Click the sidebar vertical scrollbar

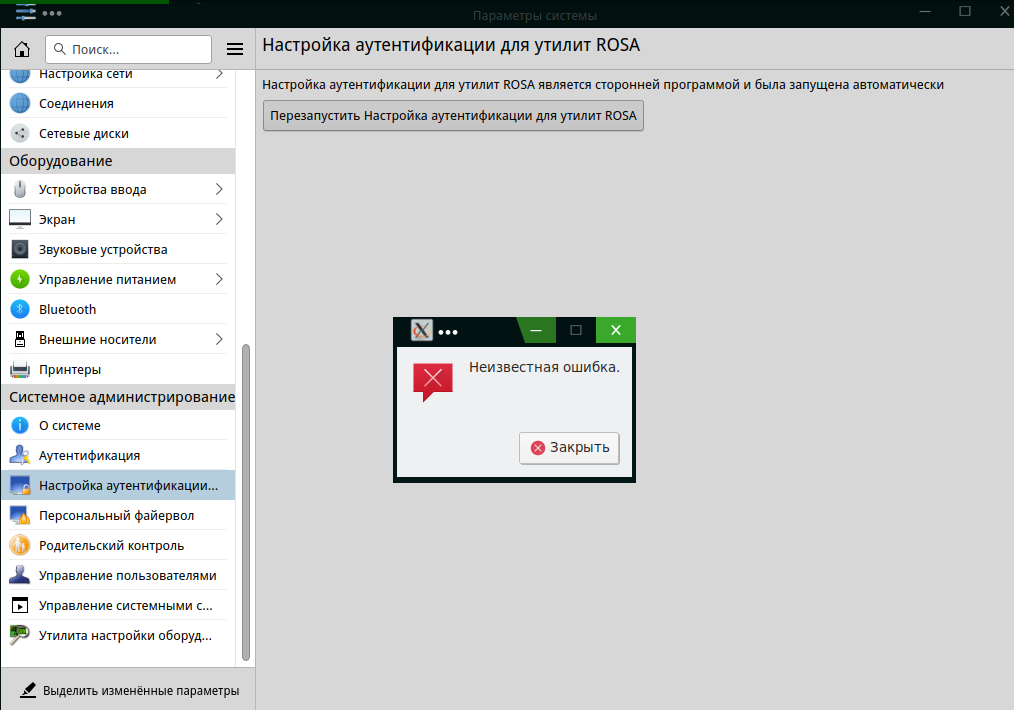(x=246, y=502)
